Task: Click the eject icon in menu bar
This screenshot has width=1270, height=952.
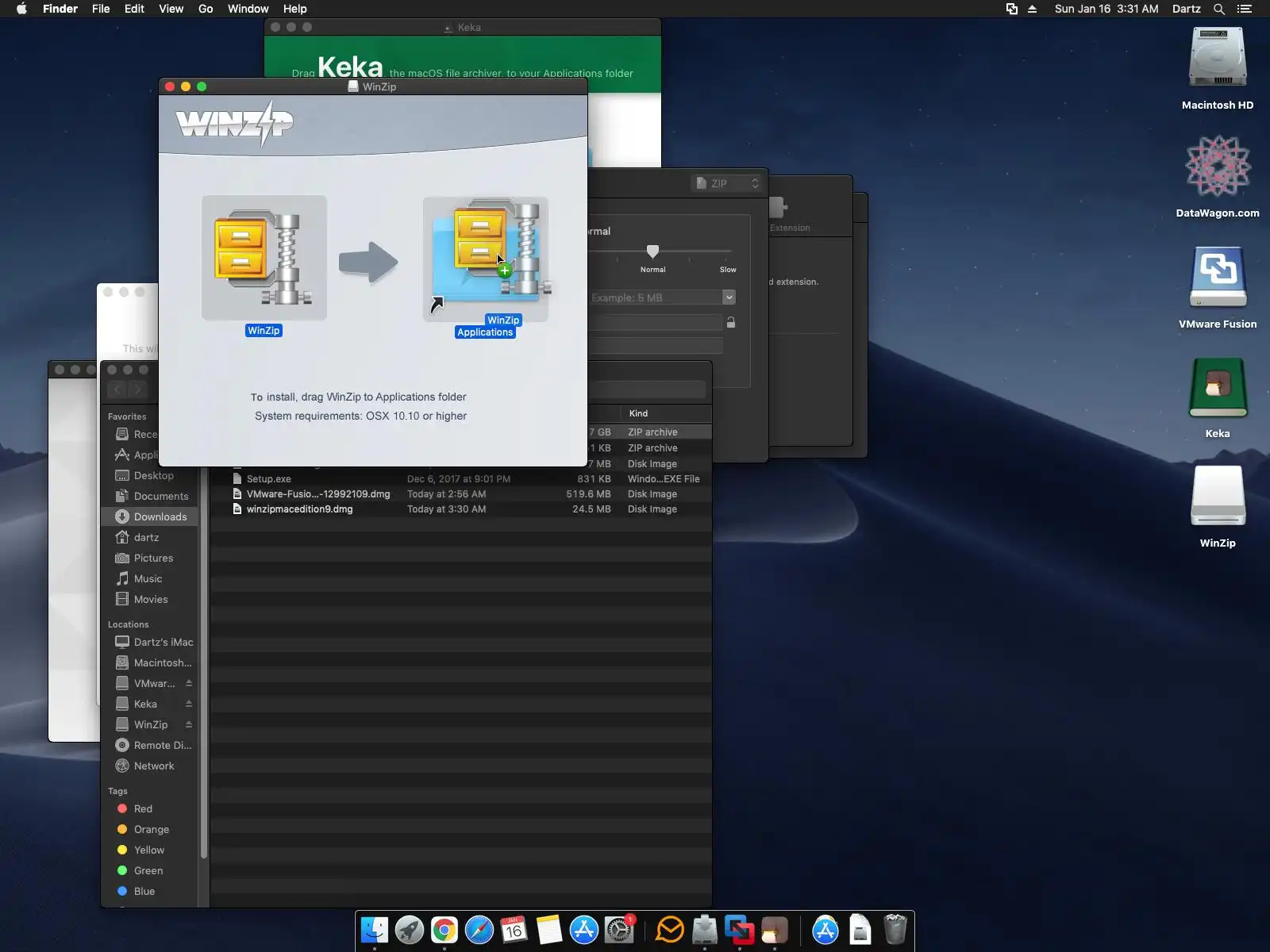Action: point(1033,9)
